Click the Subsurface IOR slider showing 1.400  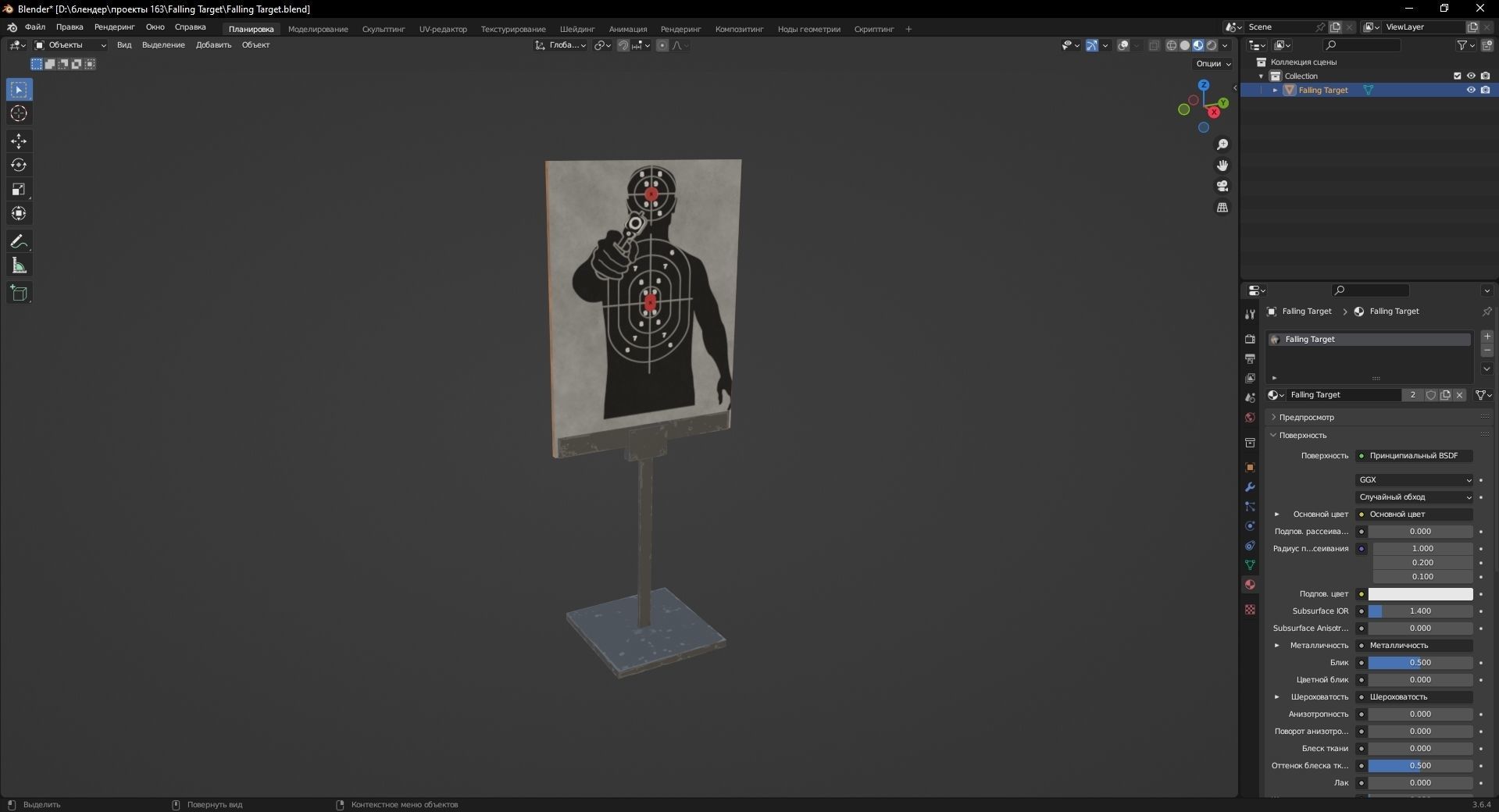point(1420,611)
